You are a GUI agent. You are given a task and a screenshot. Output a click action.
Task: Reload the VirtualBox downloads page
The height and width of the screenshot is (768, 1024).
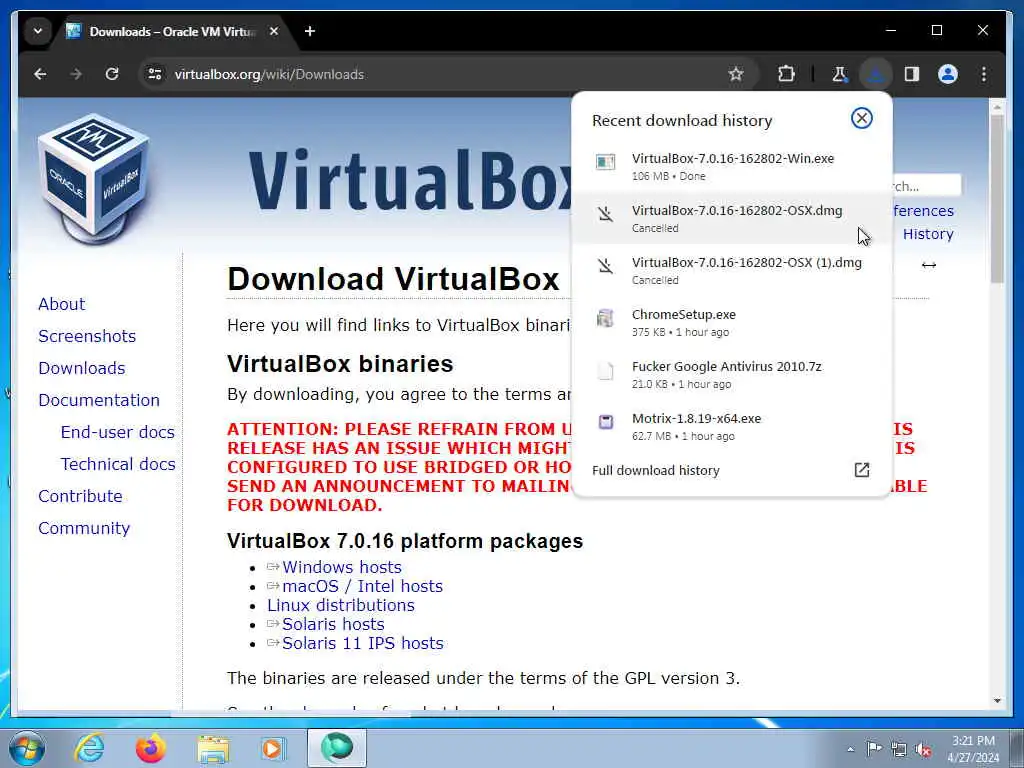click(x=112, y=74)
